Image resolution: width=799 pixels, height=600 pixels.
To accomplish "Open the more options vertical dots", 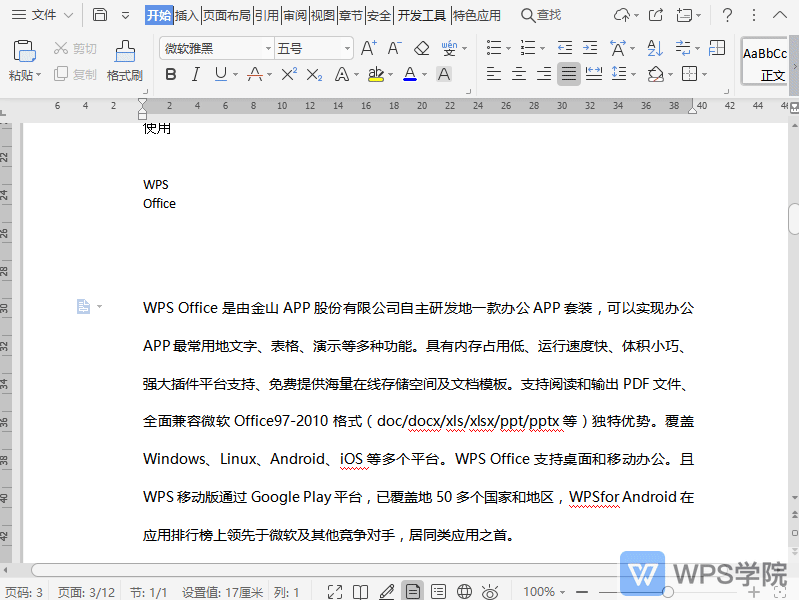I will click(x=754, y=15).
